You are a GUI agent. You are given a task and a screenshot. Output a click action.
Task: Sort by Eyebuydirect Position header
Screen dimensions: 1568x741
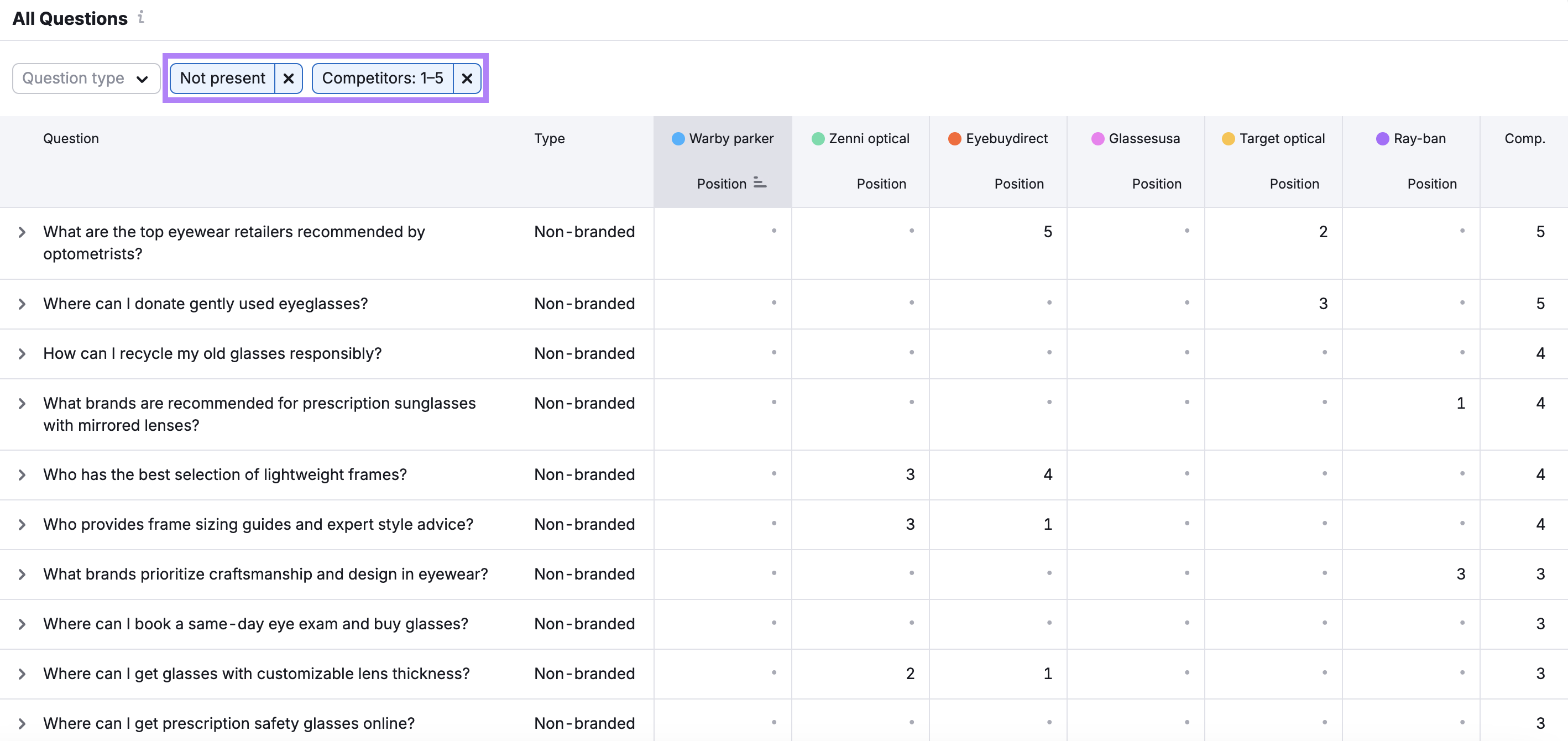coord(1018,184)
